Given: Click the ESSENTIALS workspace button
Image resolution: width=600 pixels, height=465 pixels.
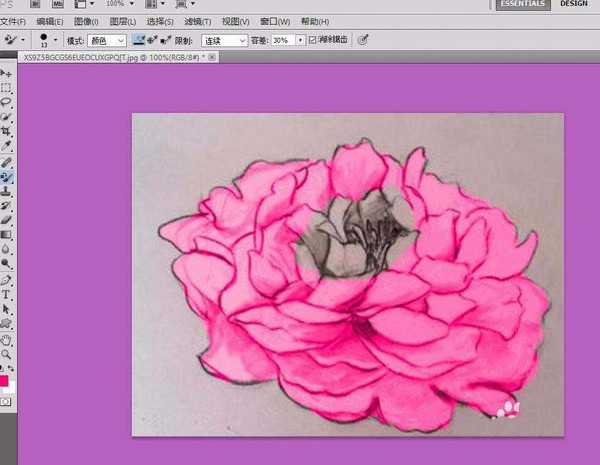Looking at the screenshot, I should [522, 4].
